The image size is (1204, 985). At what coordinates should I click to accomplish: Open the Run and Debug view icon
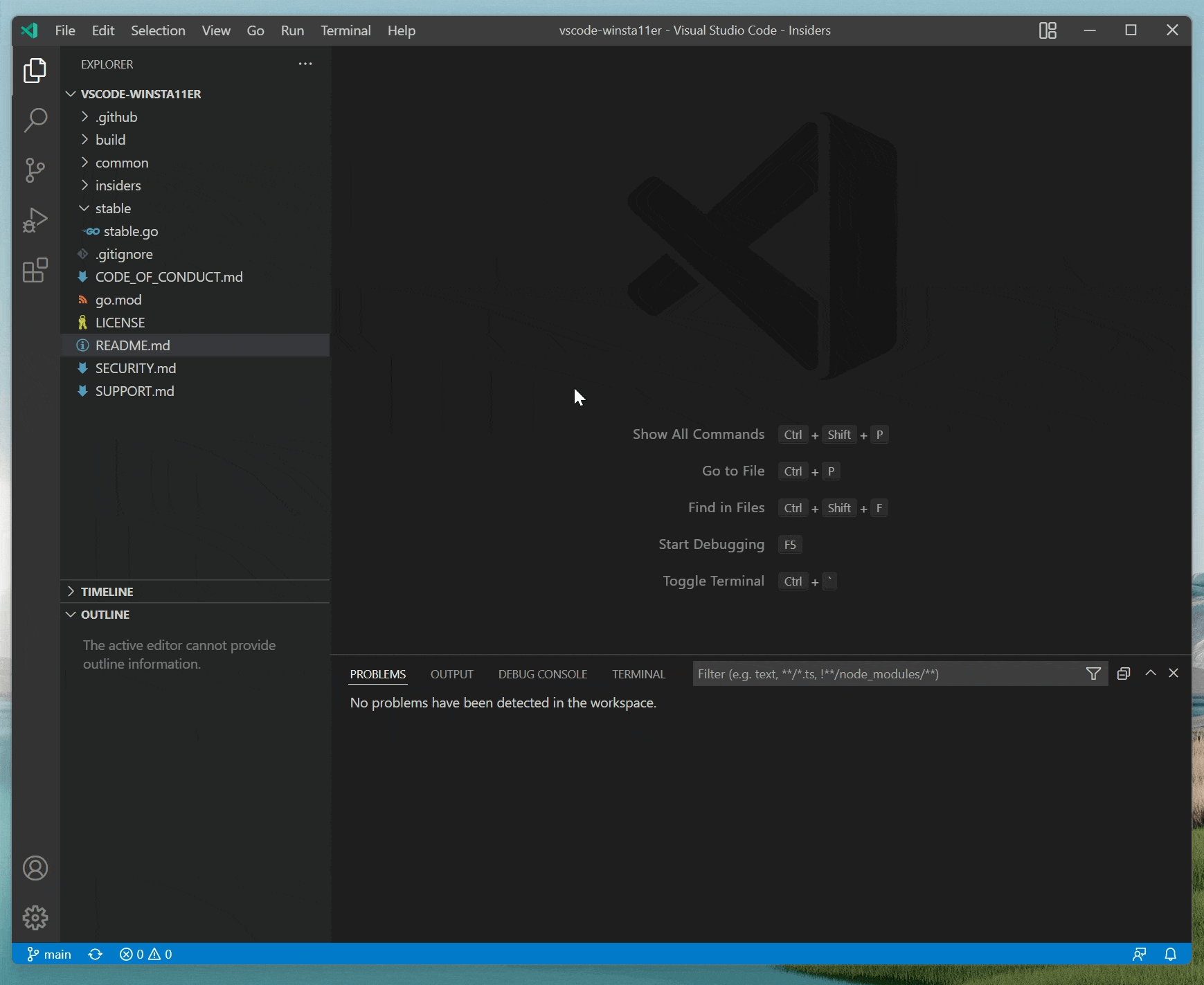pyautogui.click(x=35, y=220)
